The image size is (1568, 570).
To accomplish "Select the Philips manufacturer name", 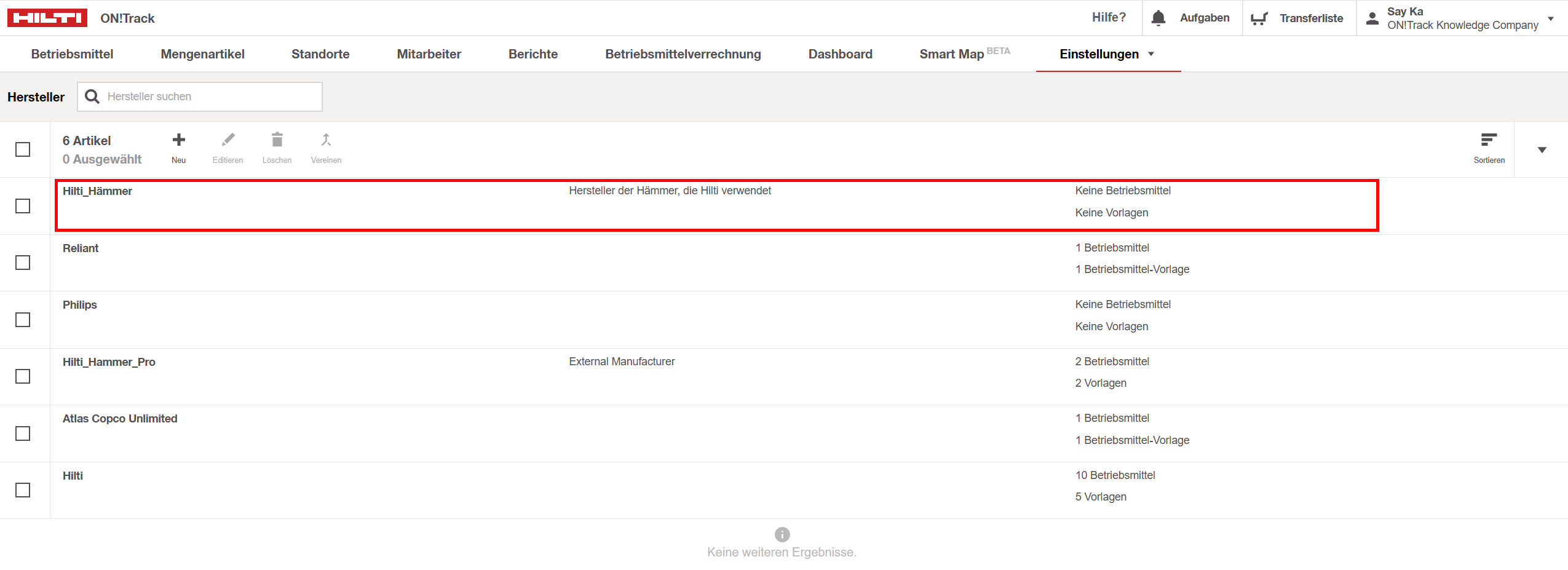I will coord(79,305).
